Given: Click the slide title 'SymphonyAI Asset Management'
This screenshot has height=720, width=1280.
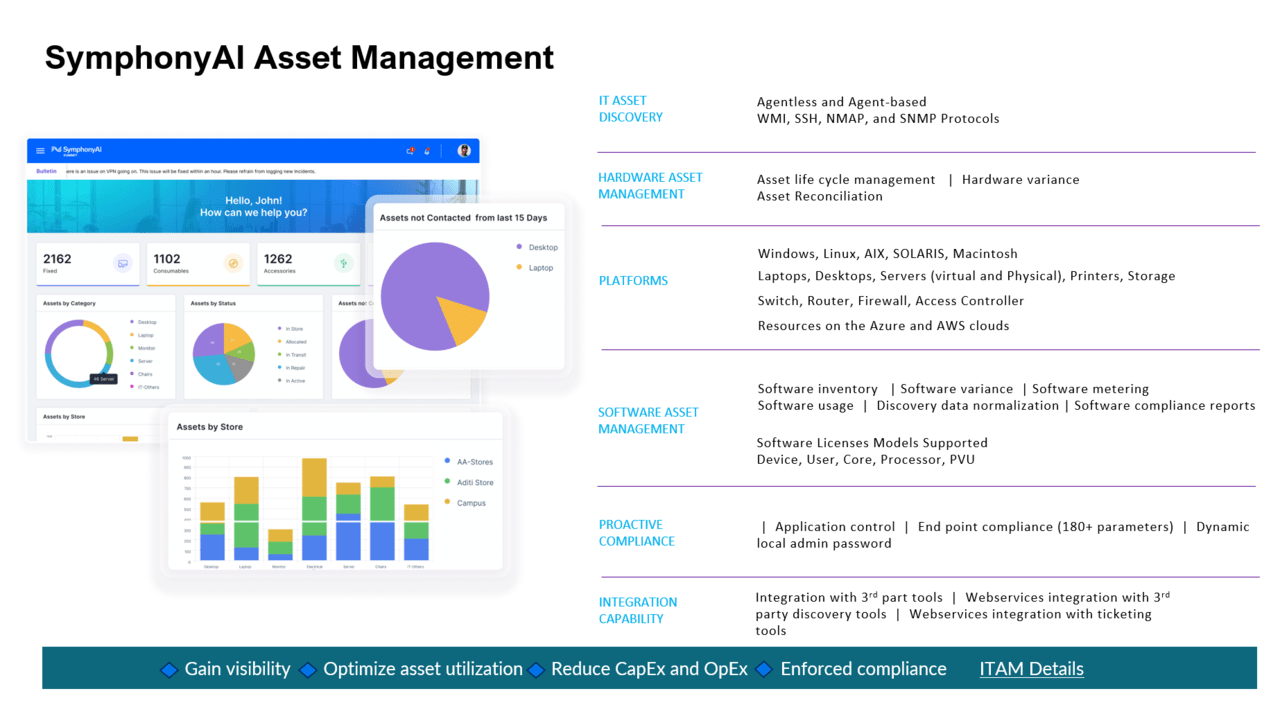Looking at the screenshot, I should click(x=299, y=57).
